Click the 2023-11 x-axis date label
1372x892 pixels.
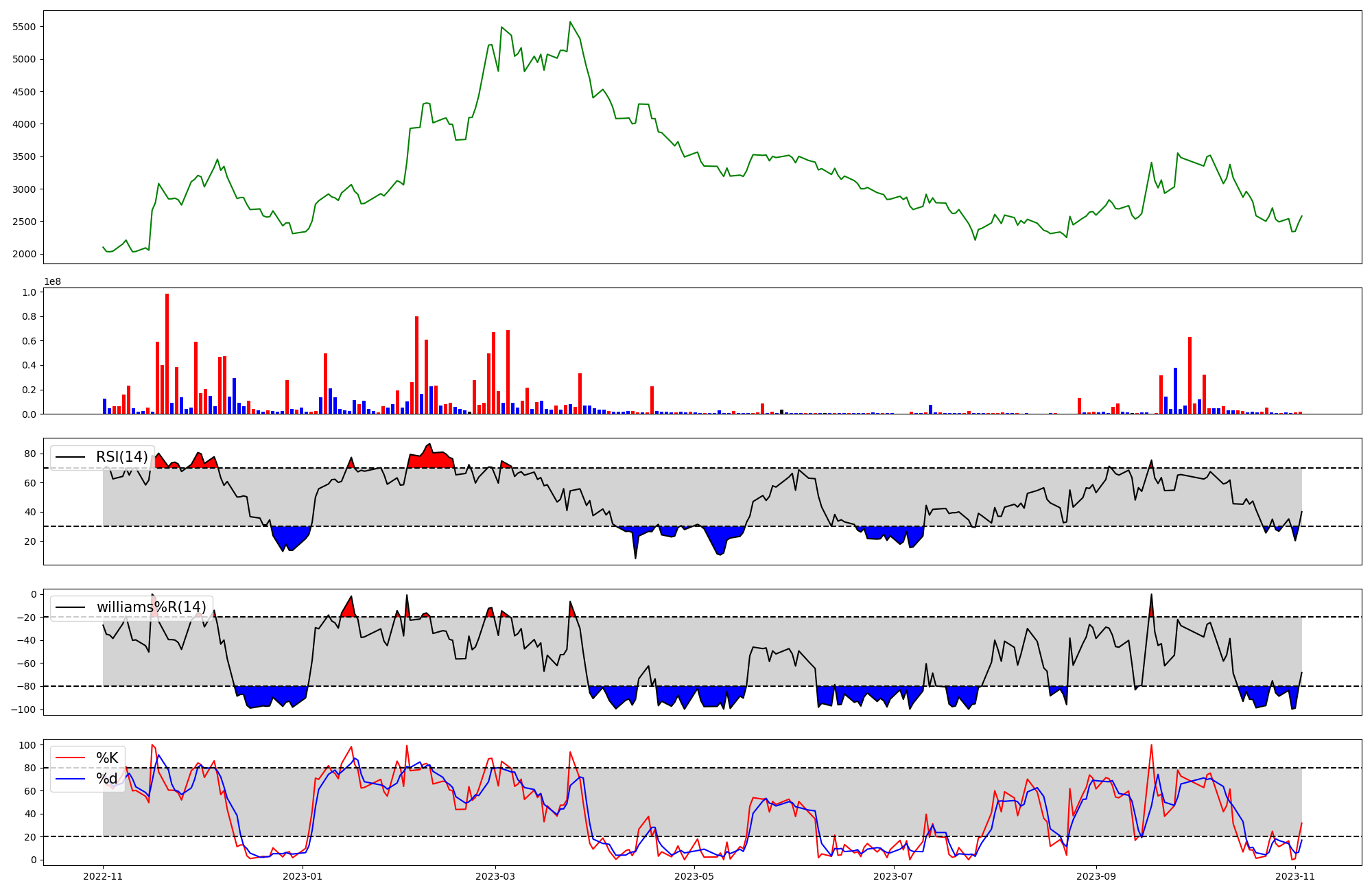click(x=1295, y=876)
